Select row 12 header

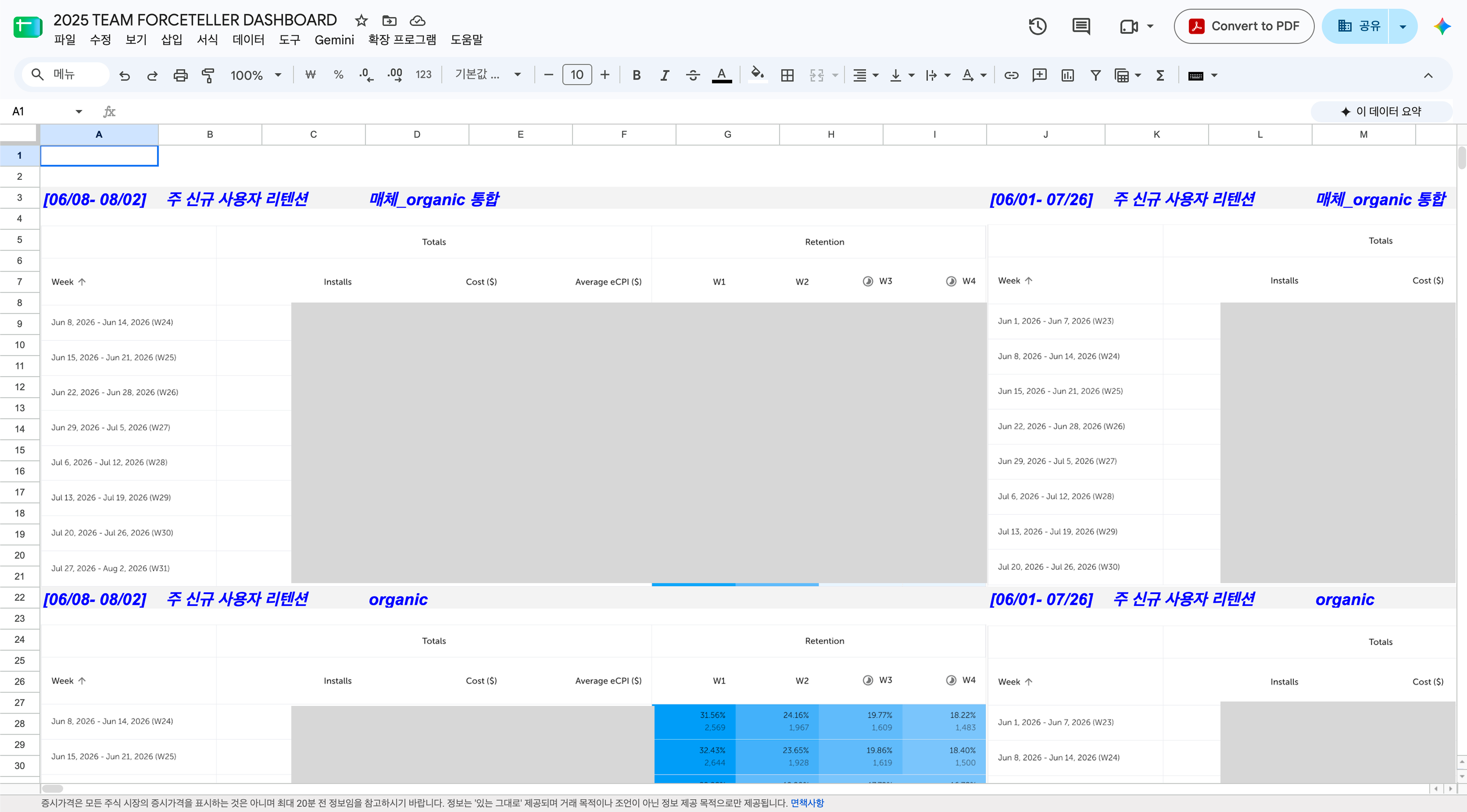(x=20, y=387)
